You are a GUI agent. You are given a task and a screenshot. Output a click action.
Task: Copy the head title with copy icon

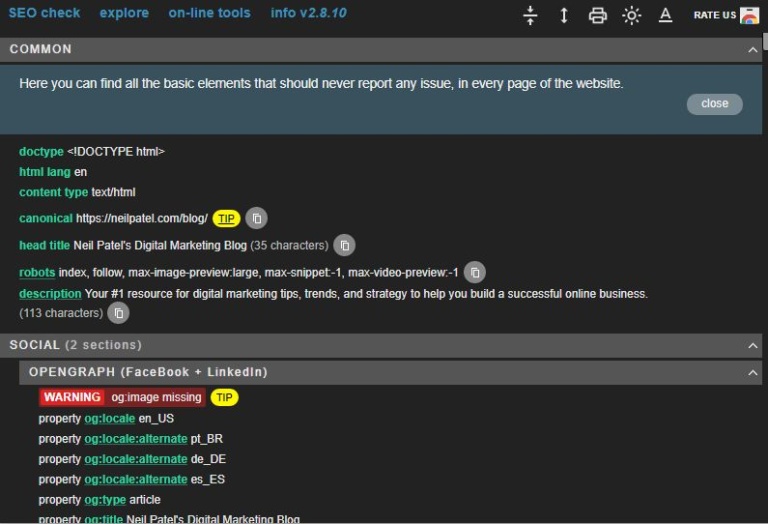tap(344, 245)
